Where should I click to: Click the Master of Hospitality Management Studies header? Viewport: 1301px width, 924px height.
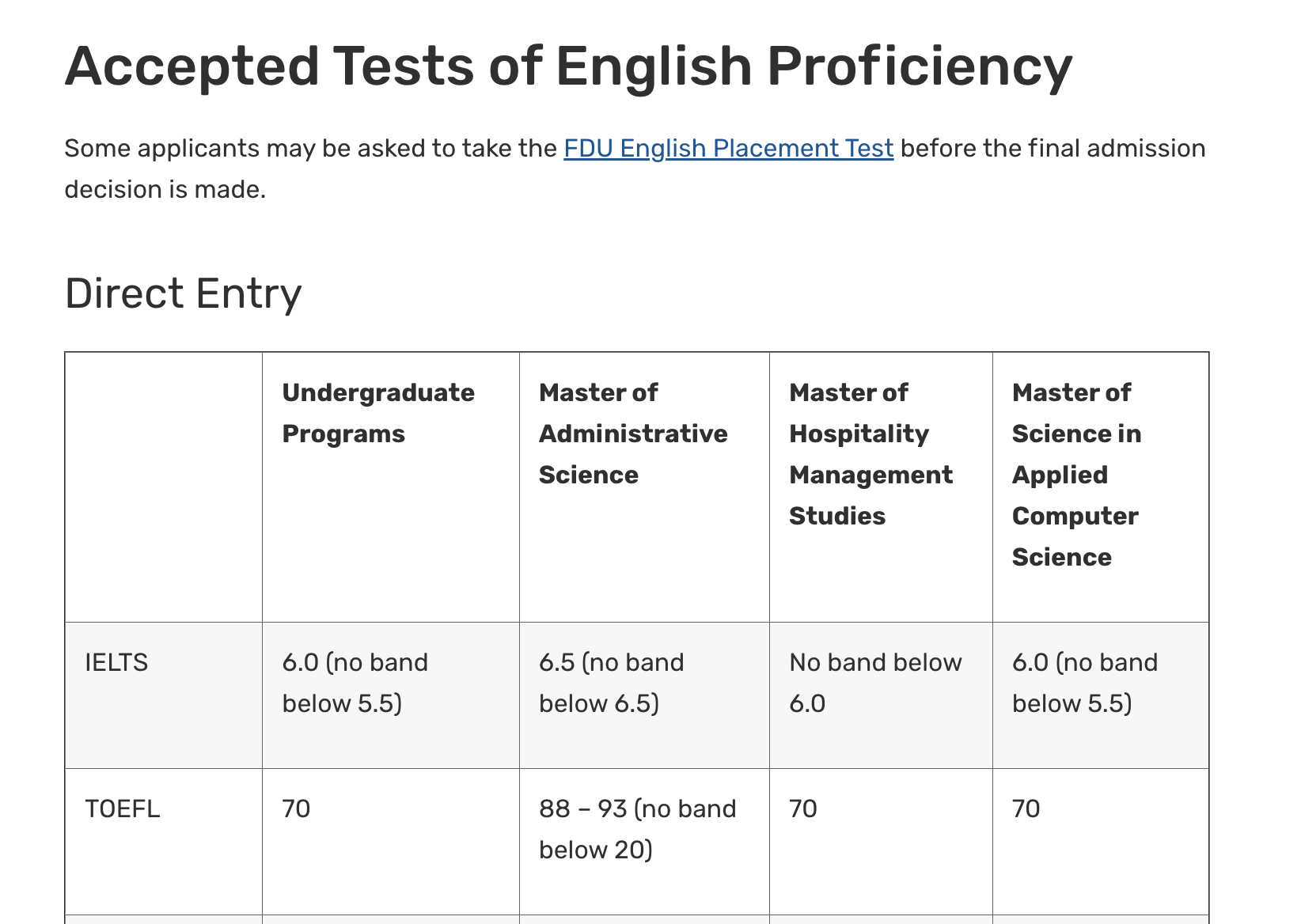pos(870,454)
